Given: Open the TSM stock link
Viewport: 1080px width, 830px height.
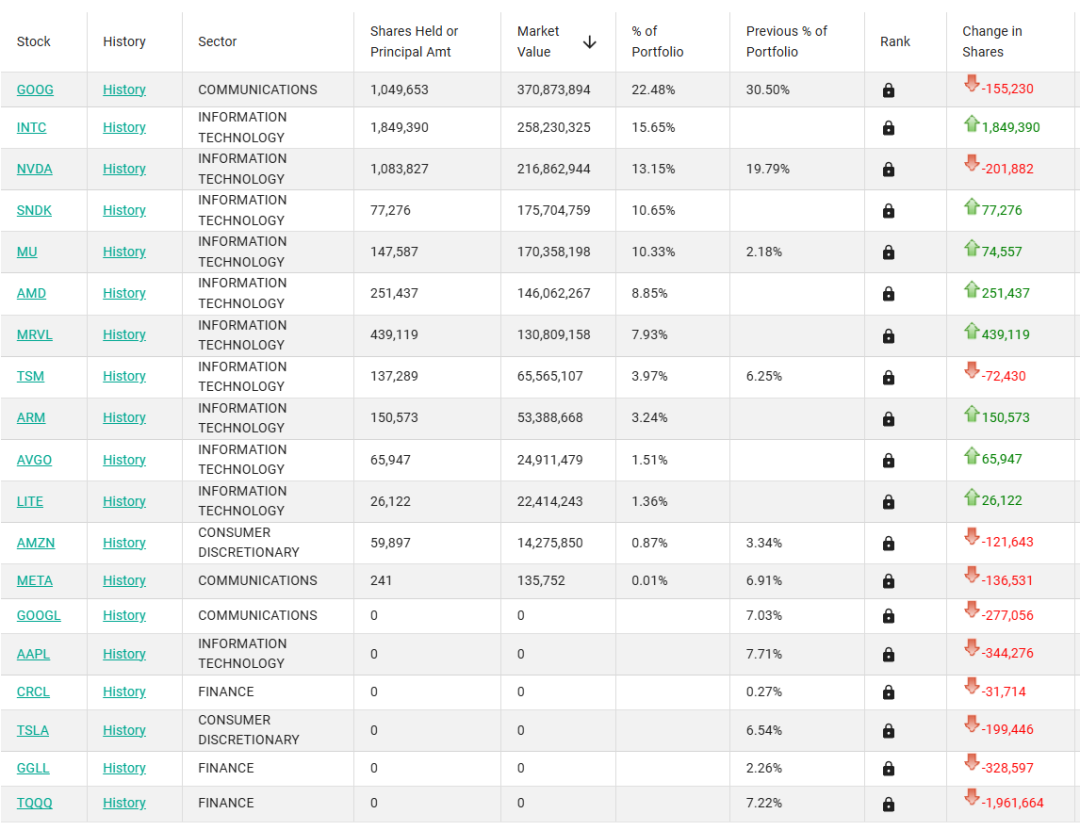Looking at the screenshot, I should coord(30,376).
